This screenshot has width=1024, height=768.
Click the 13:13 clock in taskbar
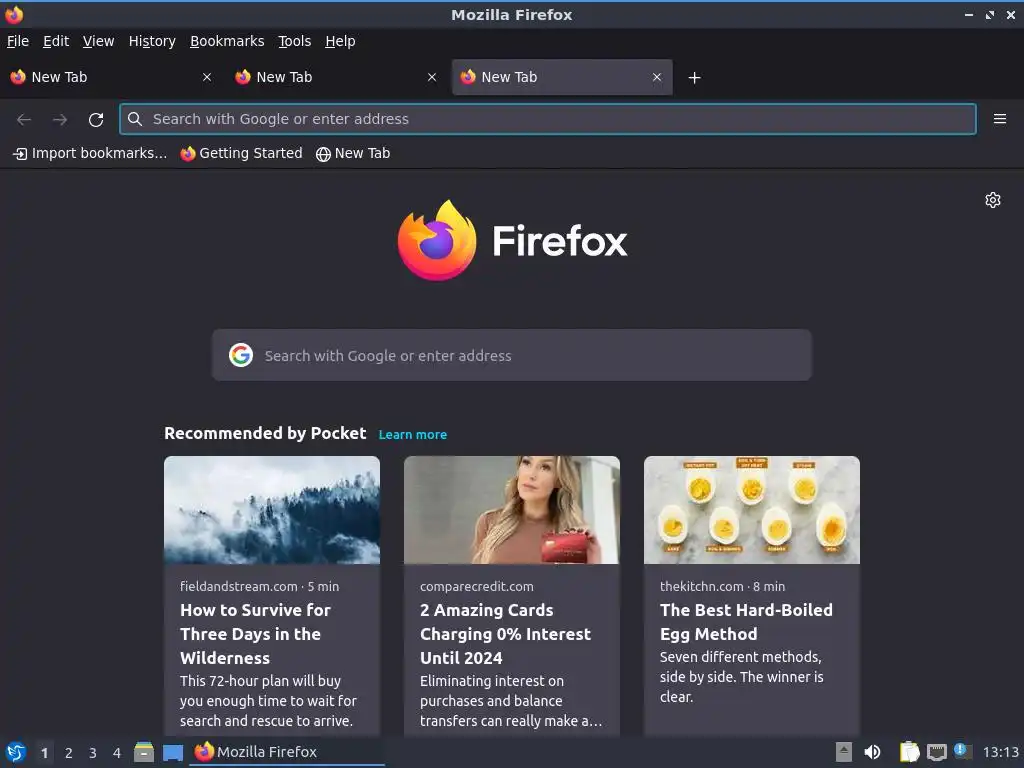[1000, 752]
